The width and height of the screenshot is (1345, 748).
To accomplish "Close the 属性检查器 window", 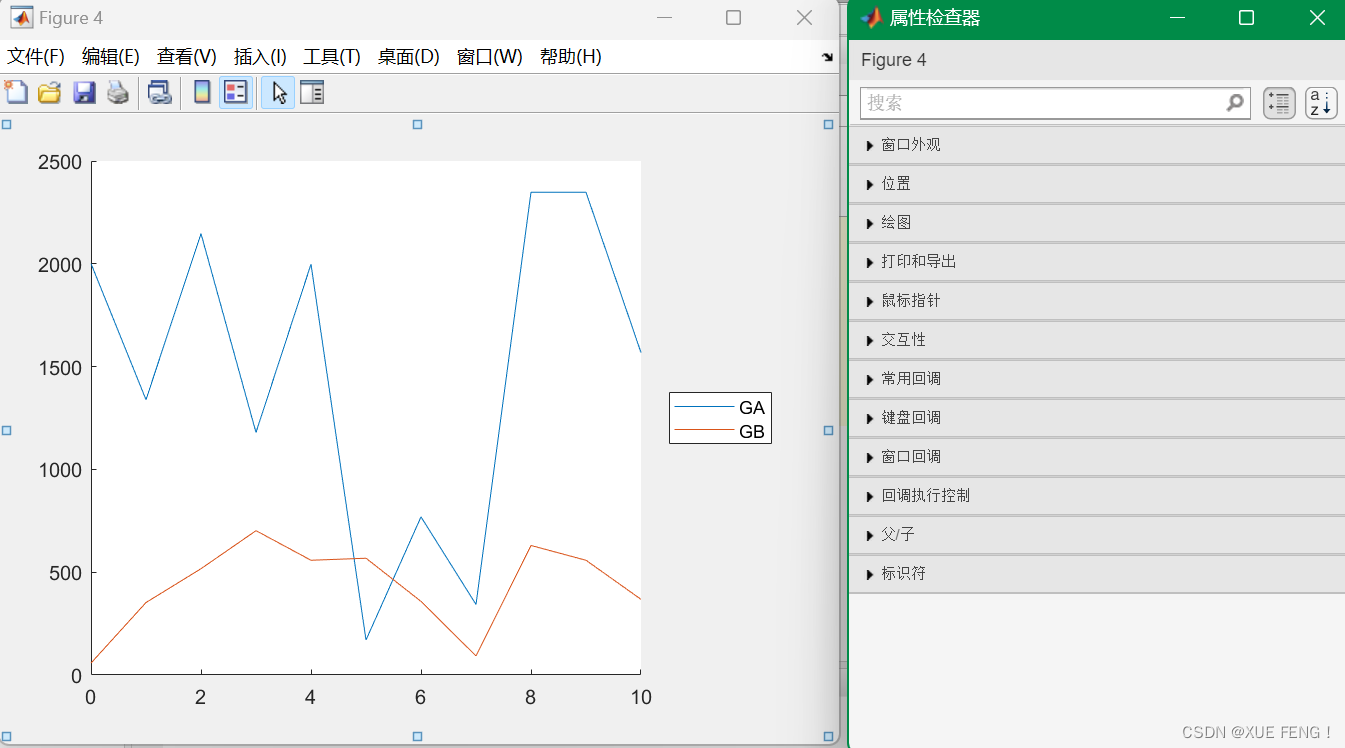I will pyautogui.click(x=1317, y=18).
